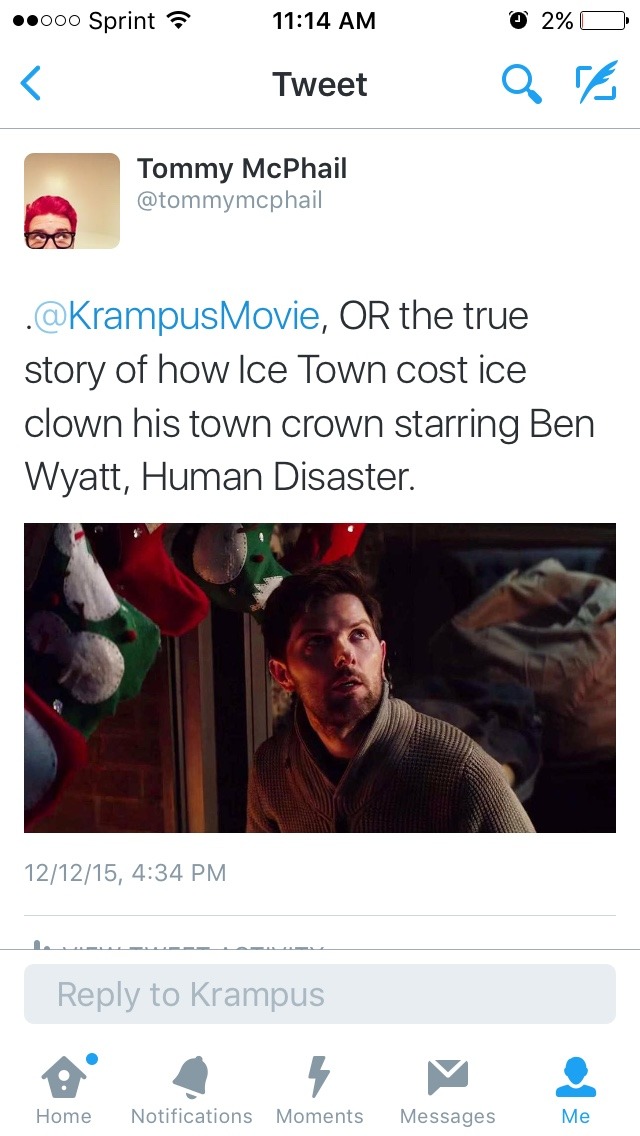Compose a new tweet with the quill icon
Screen dimensions: 640x1136
click(x=596, y=82)
